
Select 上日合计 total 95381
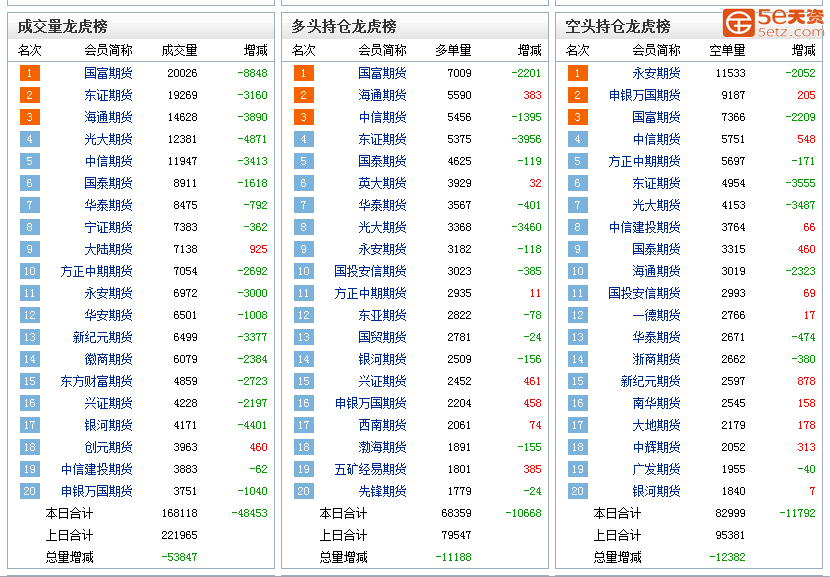point(730,535)
